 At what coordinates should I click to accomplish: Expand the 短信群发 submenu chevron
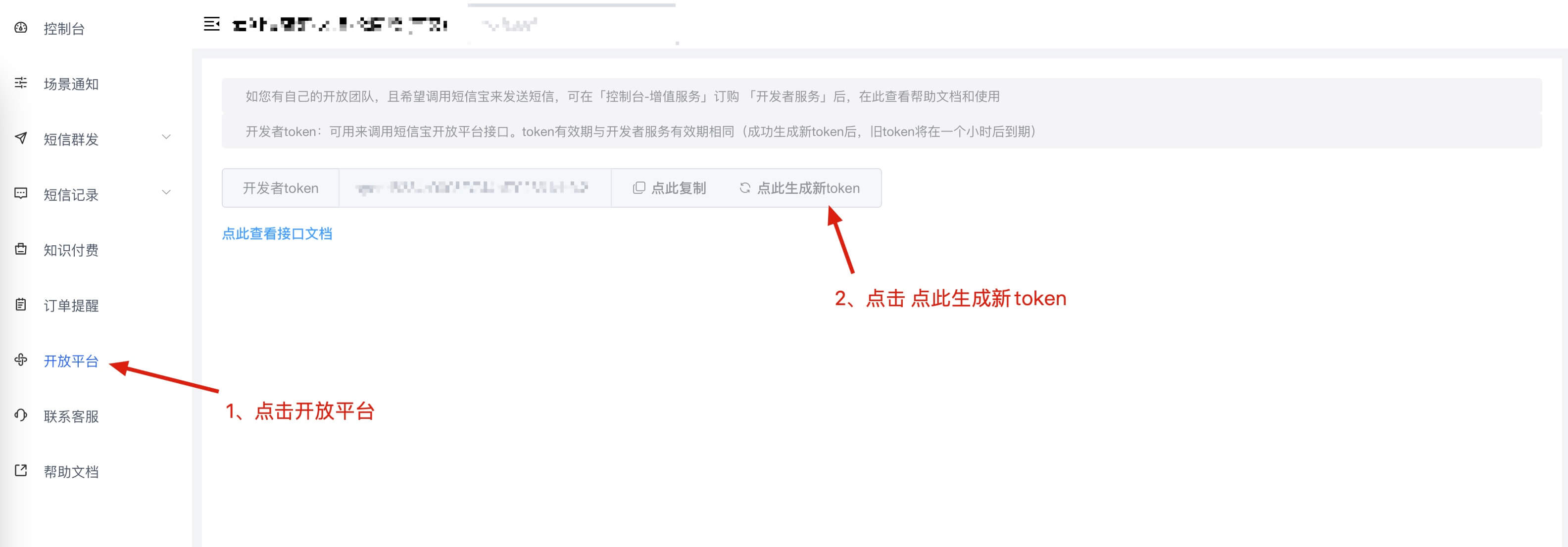(166, 137)
